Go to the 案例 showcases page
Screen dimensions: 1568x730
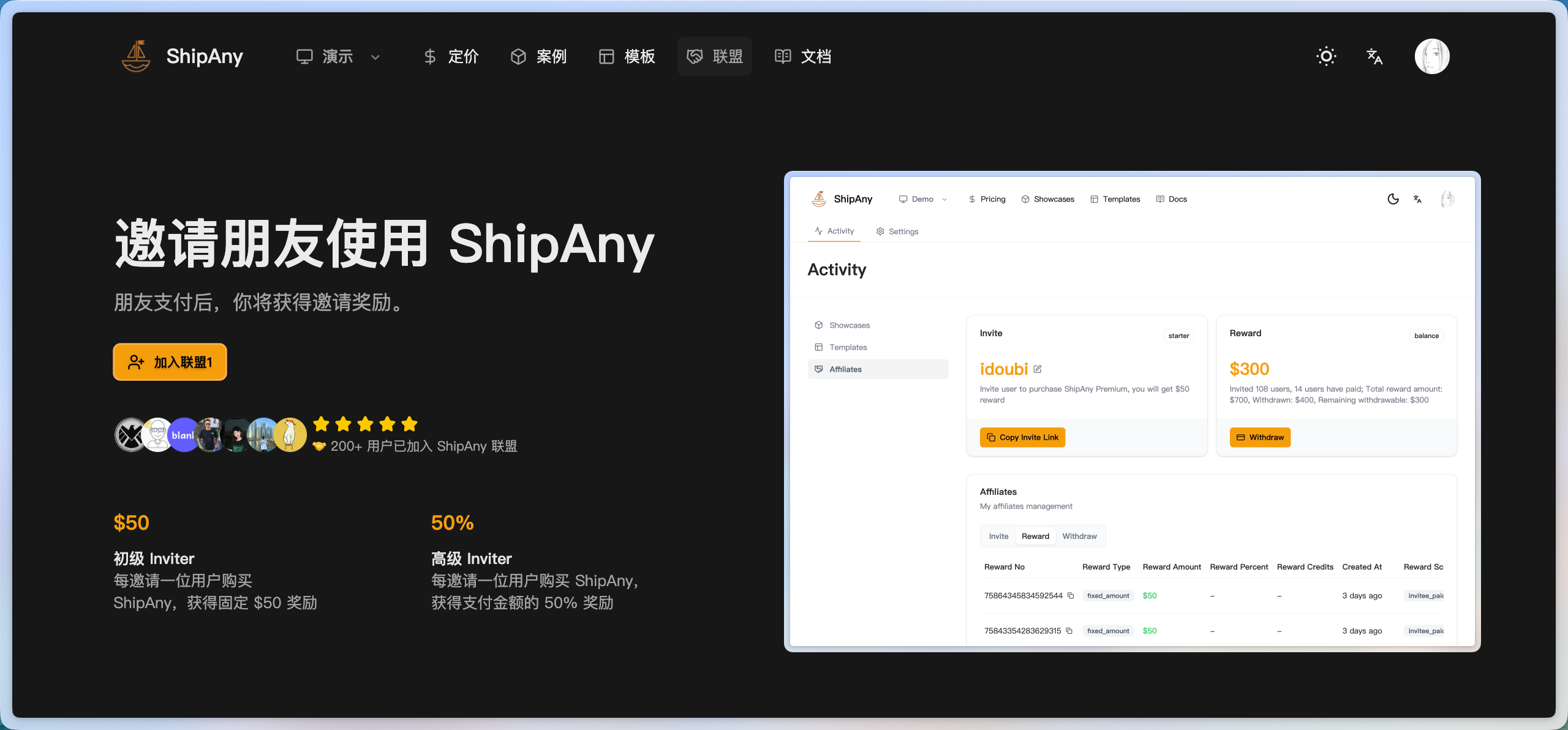(x=539, y=56)
